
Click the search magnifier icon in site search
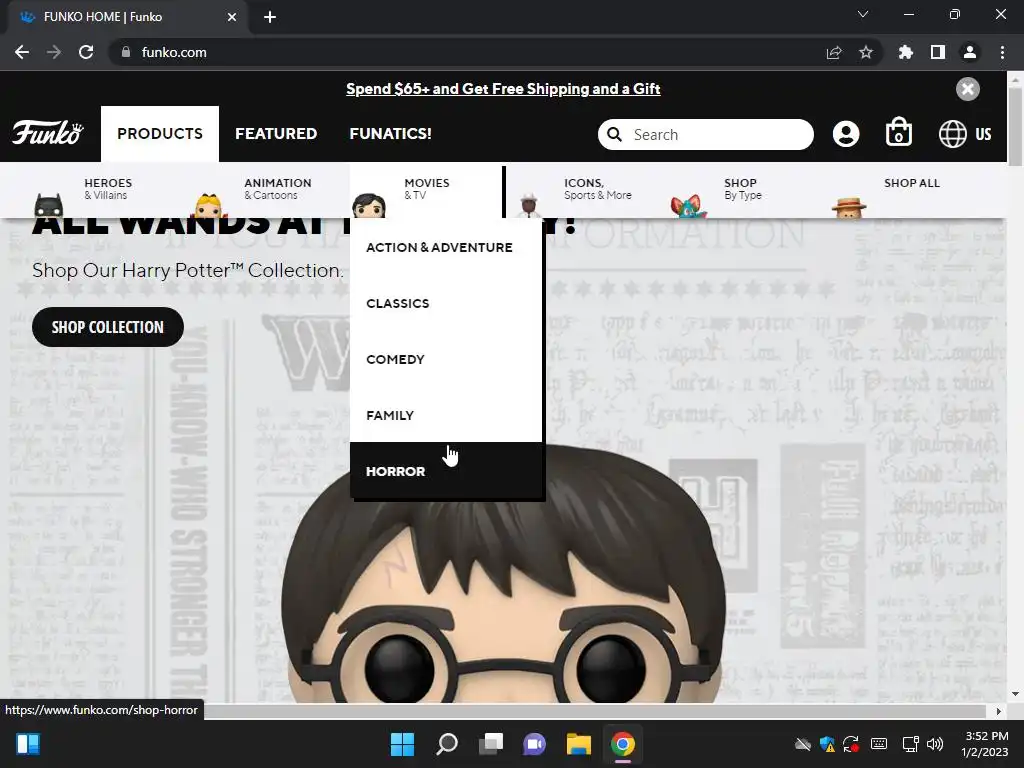tap(615, 135)
